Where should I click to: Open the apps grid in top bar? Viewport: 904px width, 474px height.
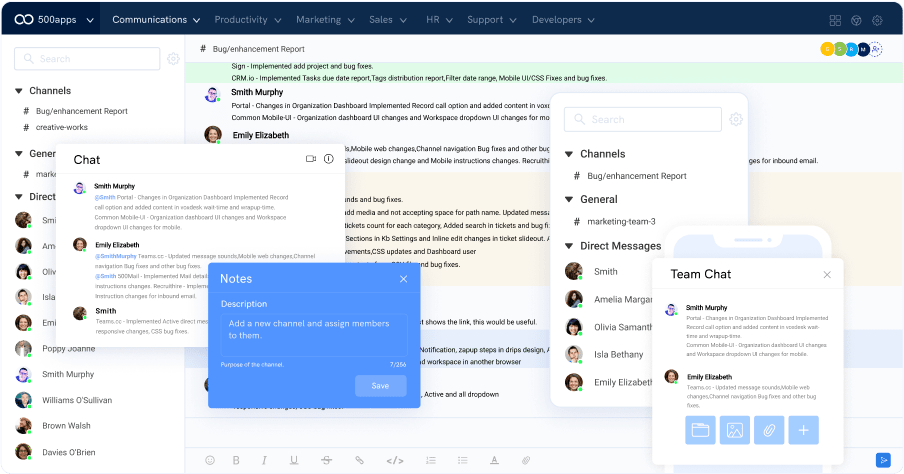(x=835, y=20)
